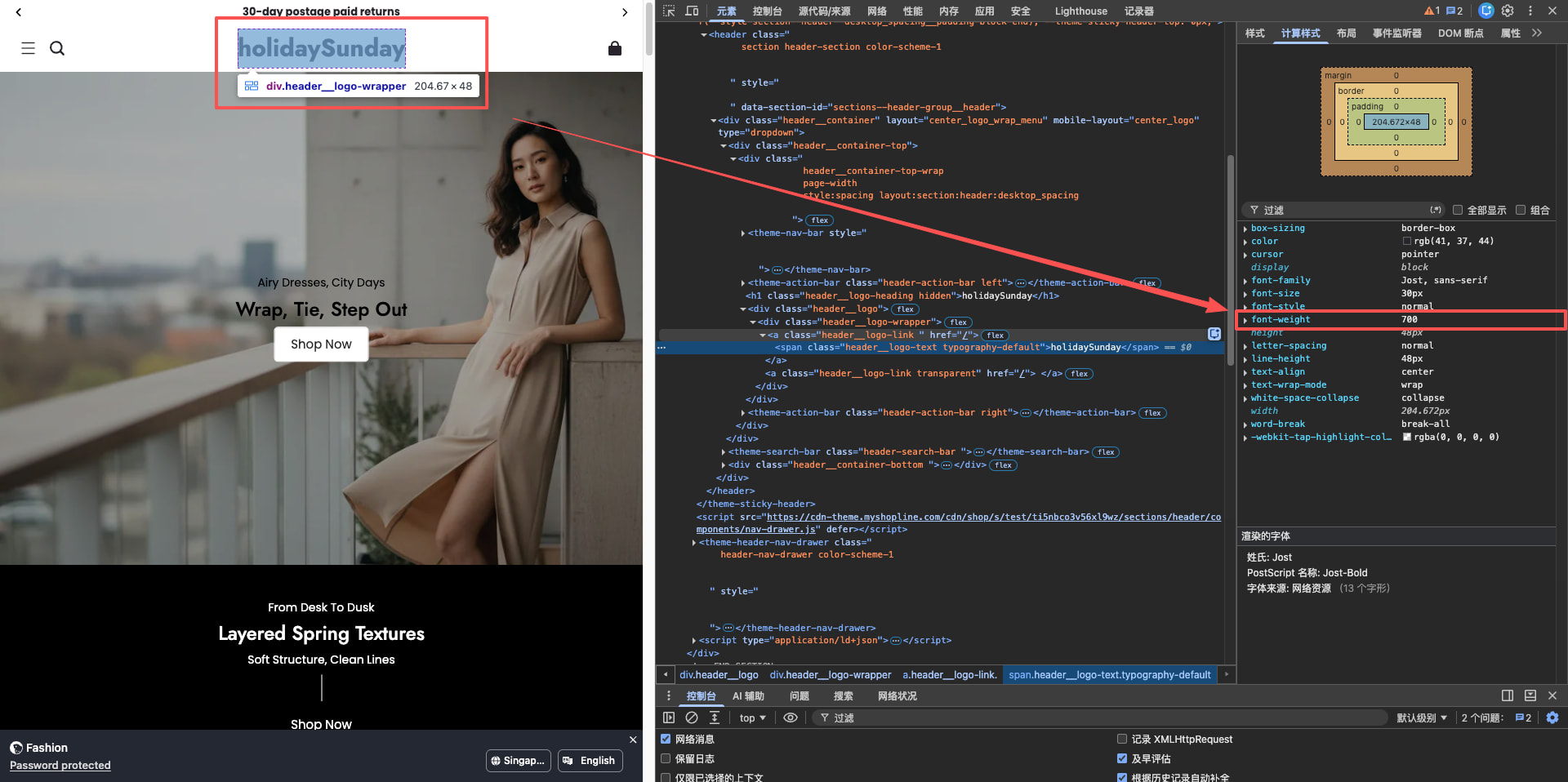Open the 事件监听器 tab

(1396, 33)
